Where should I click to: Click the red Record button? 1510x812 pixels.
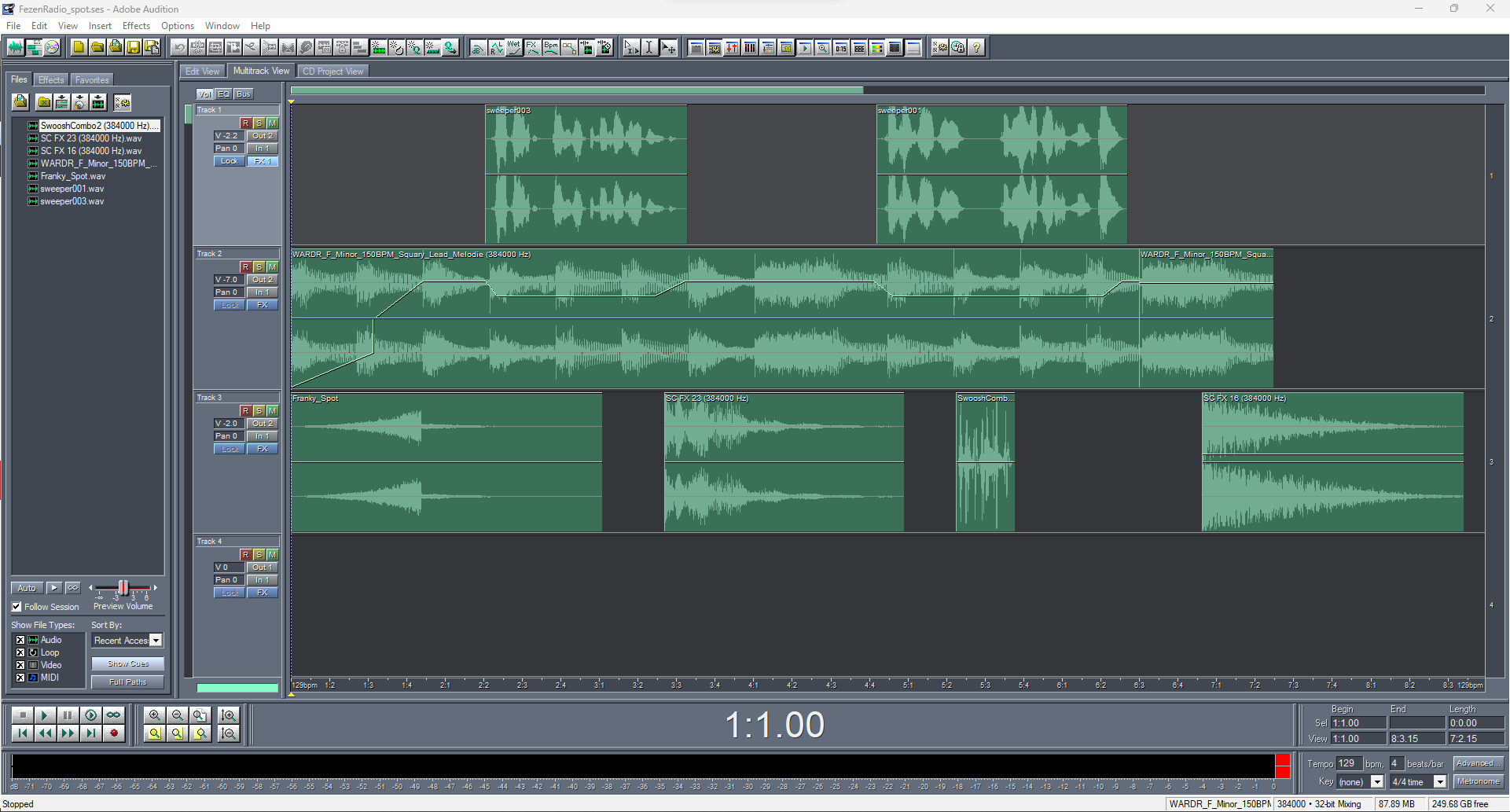click(x=114, y=733)
